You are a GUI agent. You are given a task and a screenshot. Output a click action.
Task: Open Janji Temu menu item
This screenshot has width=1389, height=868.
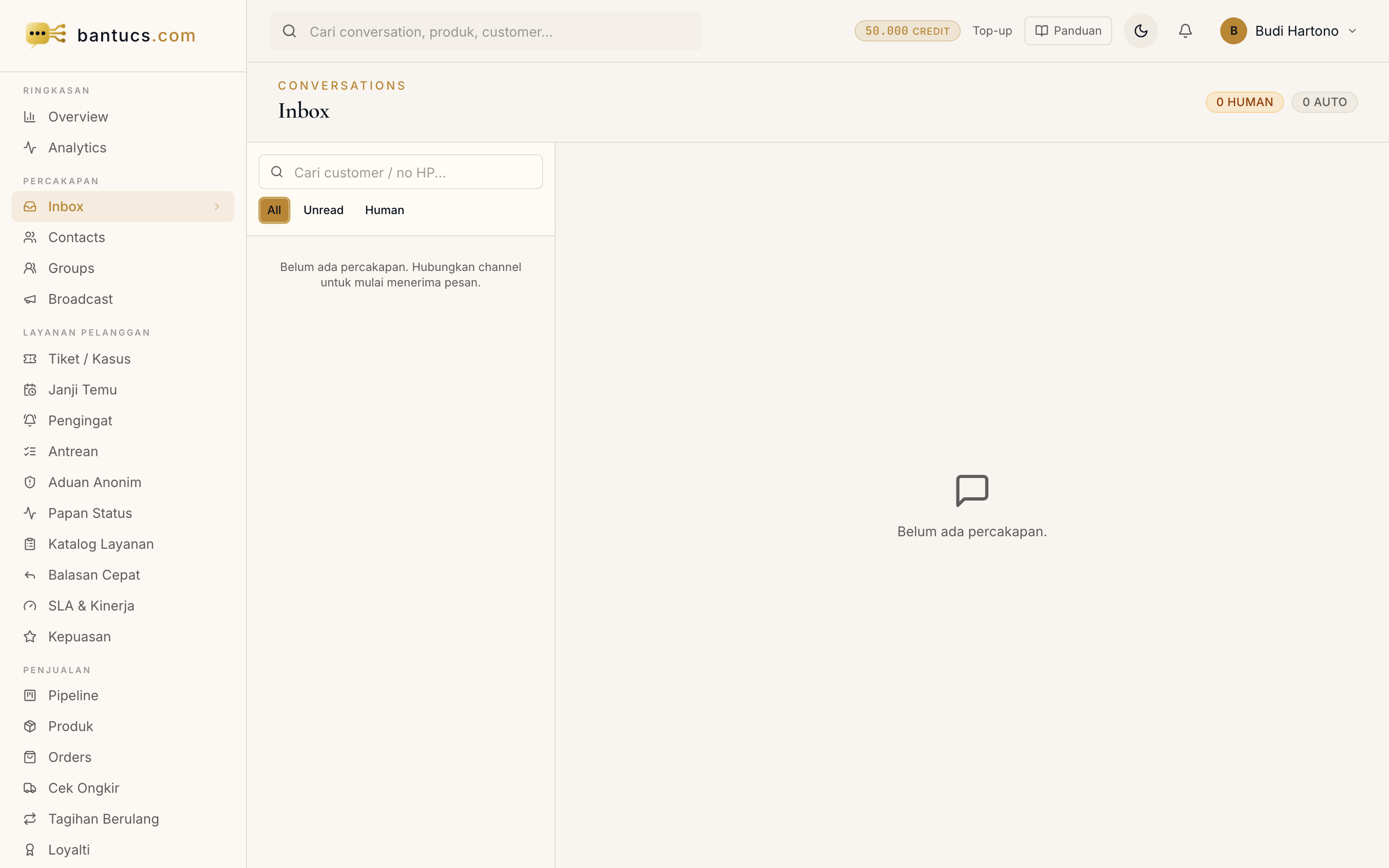tap(123, 390)
